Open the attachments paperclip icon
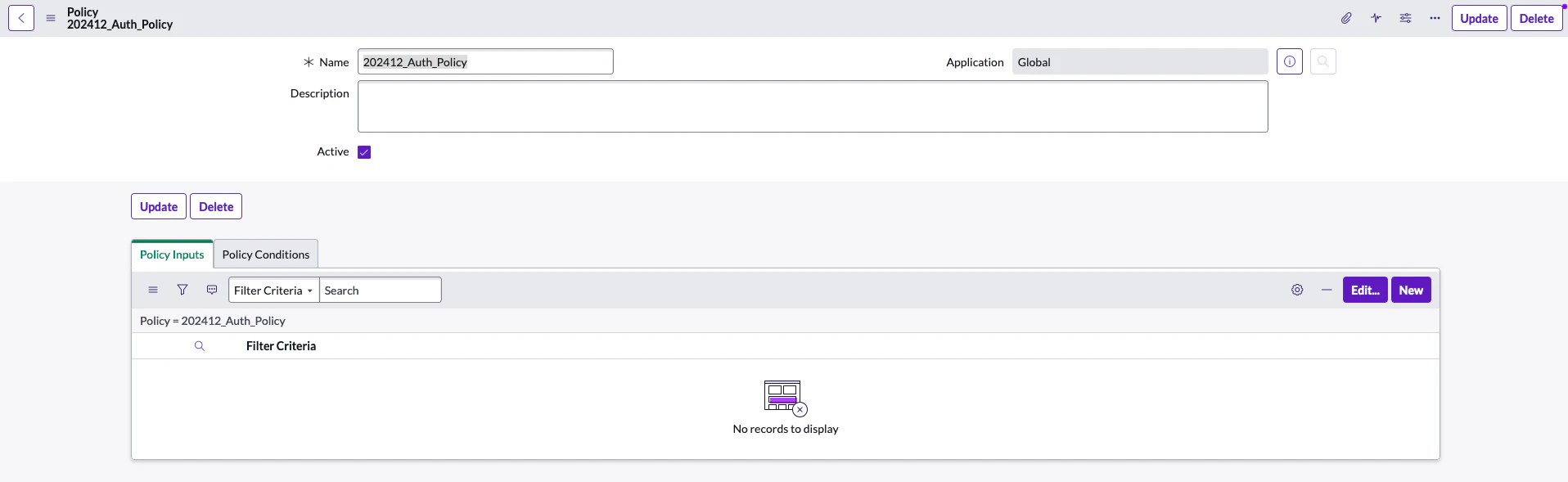Image resolution: width=1568 pixels, height=482 pixels. pyautogui.click(x=1346, y=18)
